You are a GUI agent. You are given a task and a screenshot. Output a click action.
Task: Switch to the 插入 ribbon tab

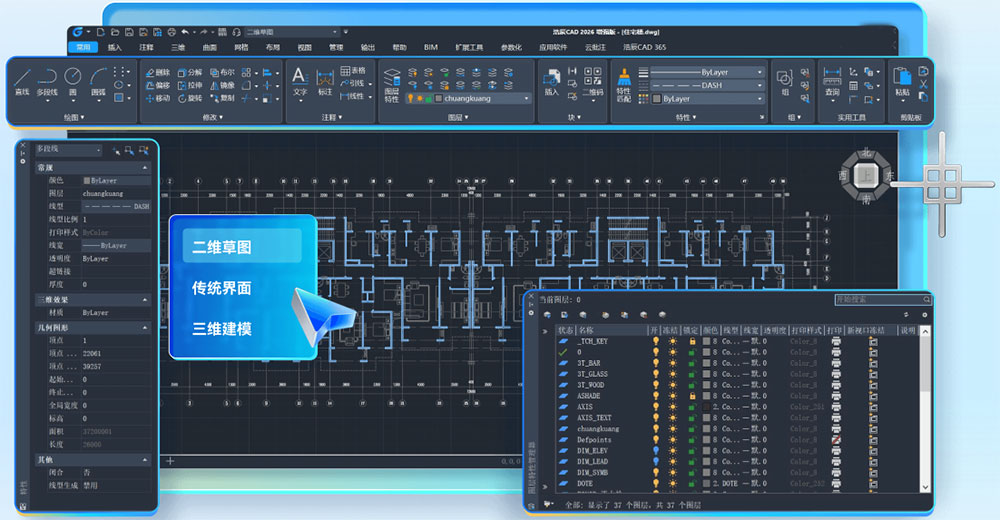click(115, 47)
